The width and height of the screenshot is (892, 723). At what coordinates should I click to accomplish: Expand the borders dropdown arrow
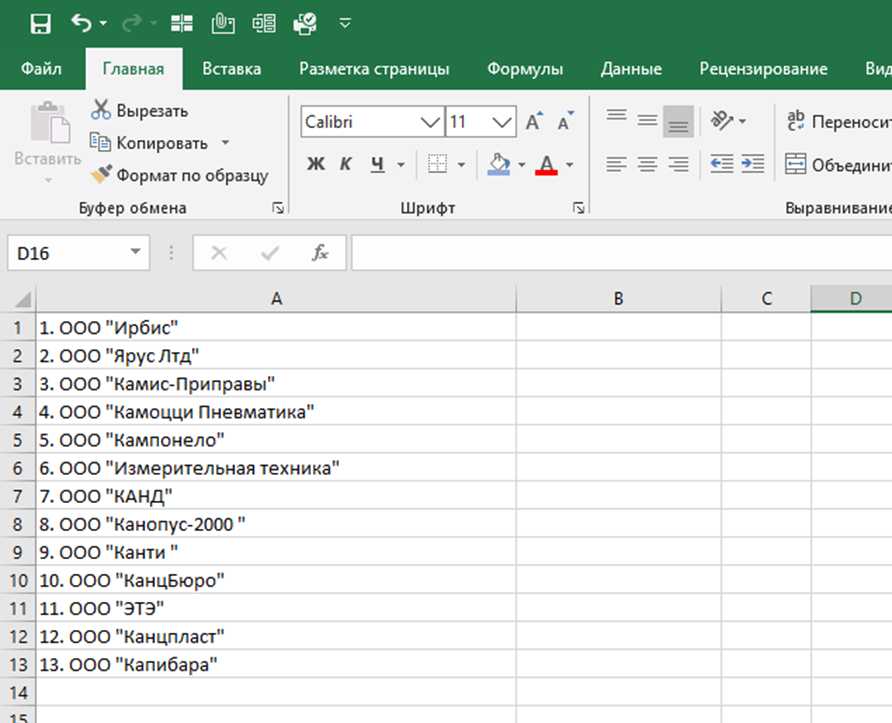(461, 165)
